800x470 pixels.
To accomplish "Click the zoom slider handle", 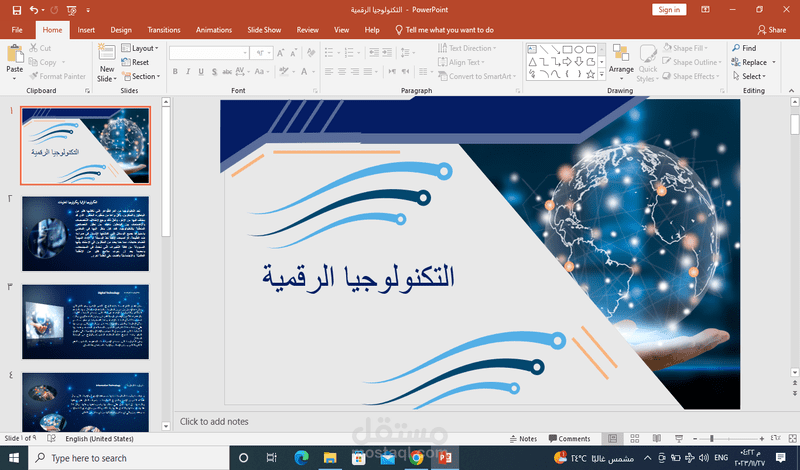I will coord(712,438).
